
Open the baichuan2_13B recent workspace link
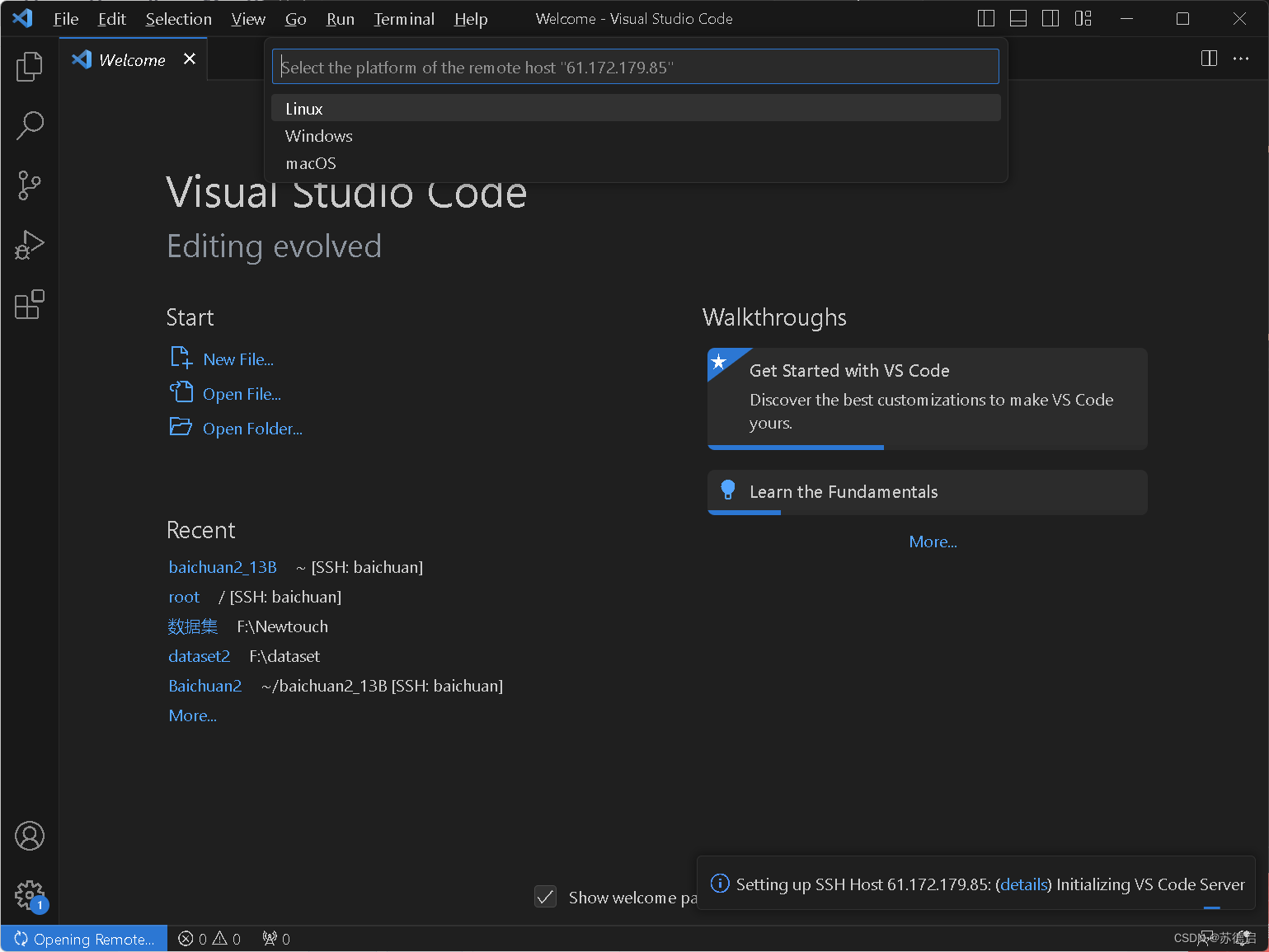223,567
